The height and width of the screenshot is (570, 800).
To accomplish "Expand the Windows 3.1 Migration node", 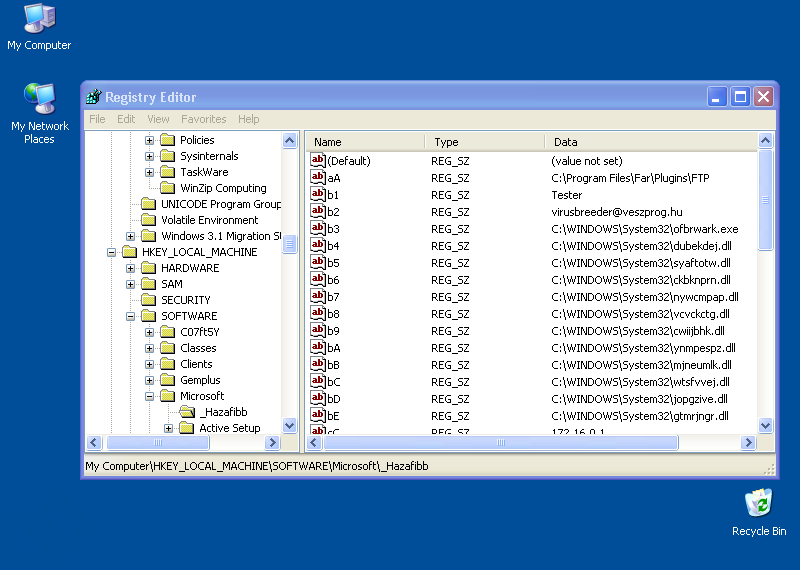I will [131, 236].
